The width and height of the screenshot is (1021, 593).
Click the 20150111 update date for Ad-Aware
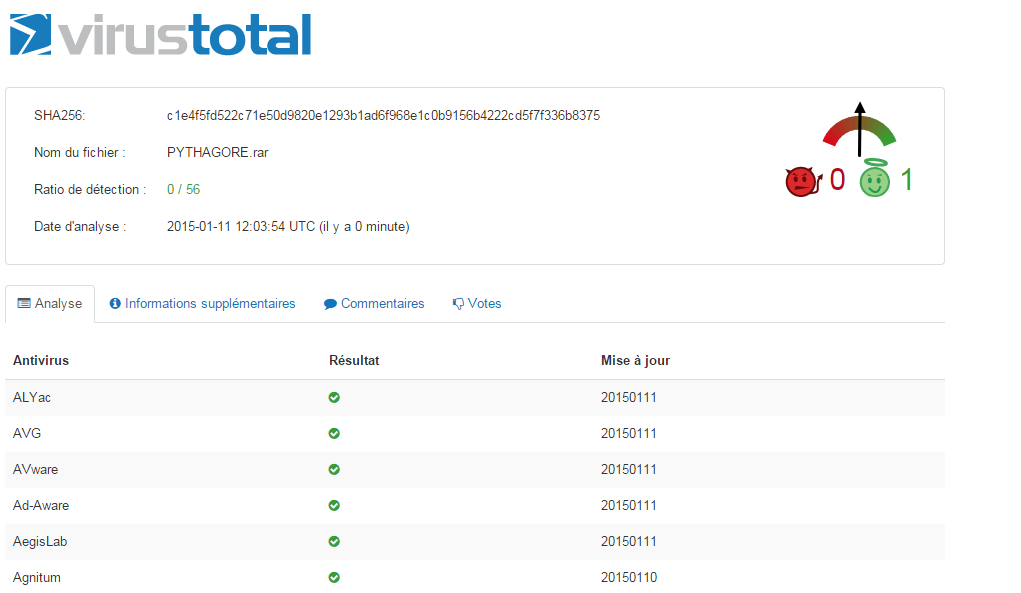(x=629, y=505)
